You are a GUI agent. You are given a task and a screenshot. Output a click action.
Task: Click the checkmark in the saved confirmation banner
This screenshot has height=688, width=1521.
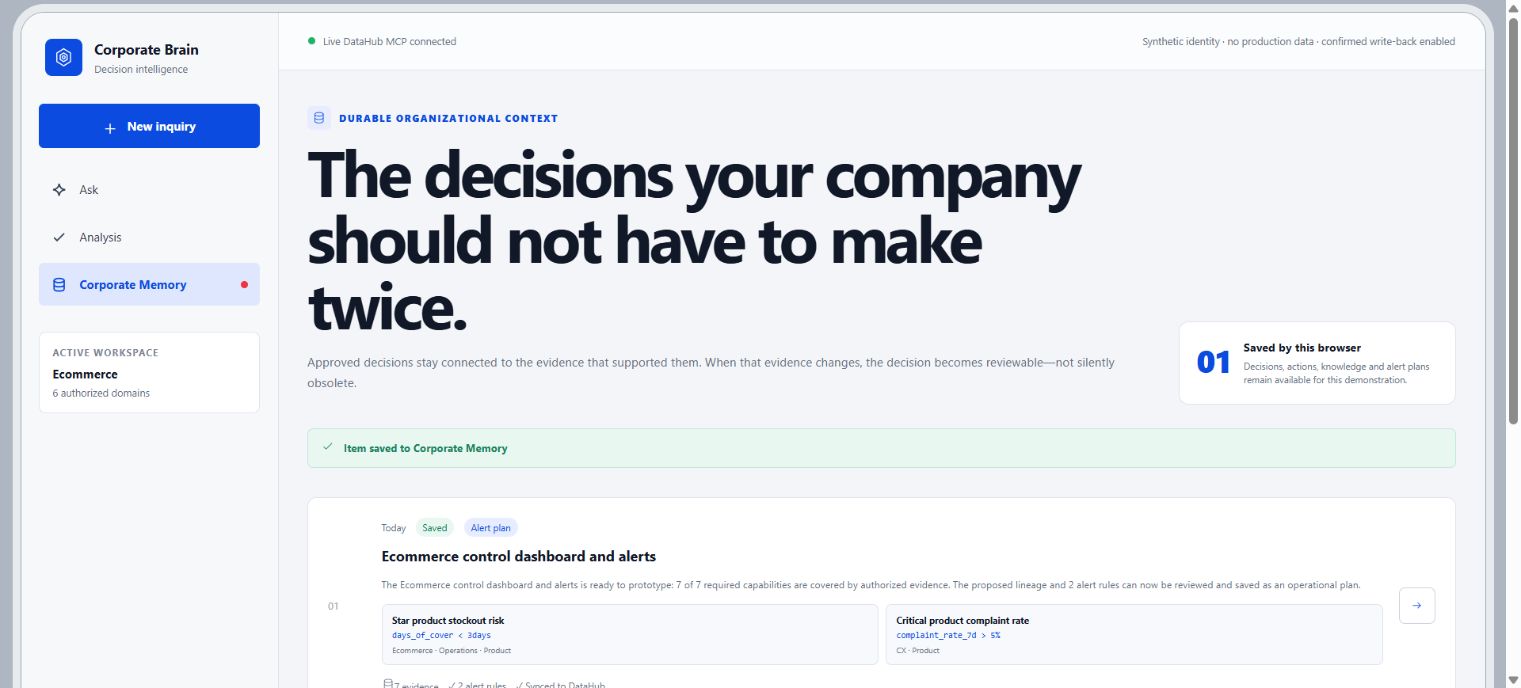click(x=328, y=447)
